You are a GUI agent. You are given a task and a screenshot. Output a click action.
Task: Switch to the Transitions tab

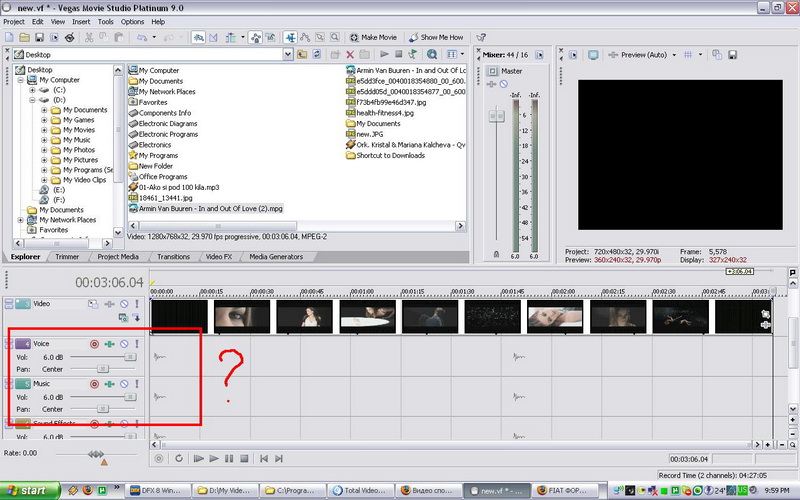(173, 257)
